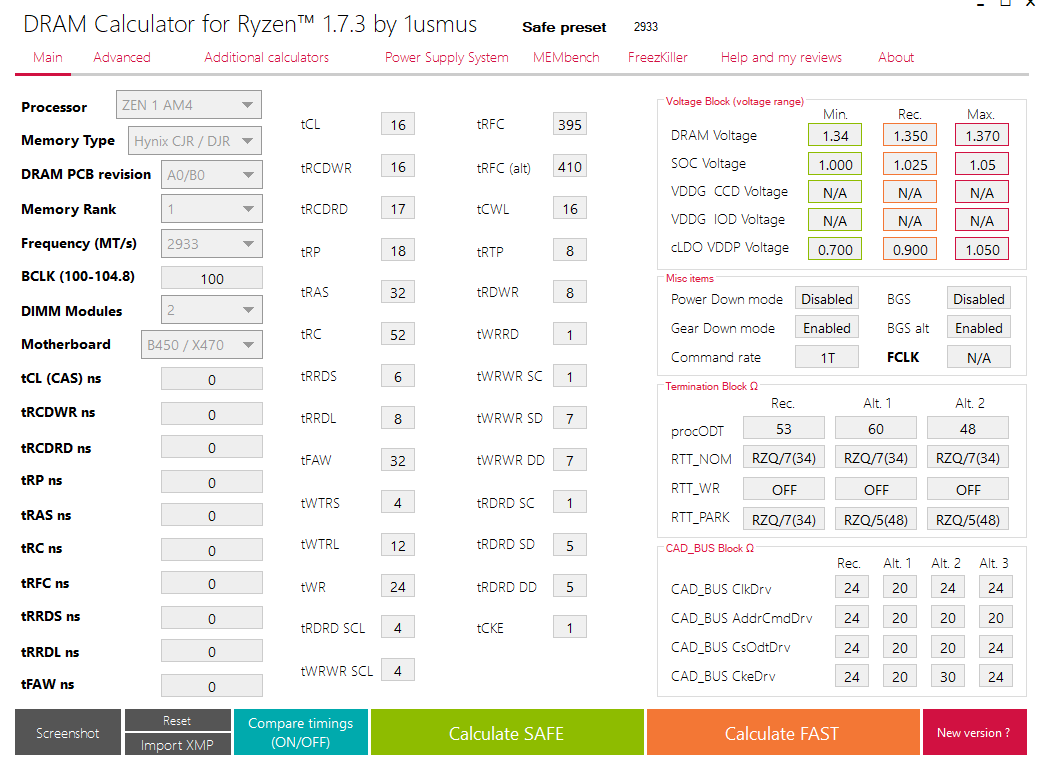Screen dimensions: 1039x768
Task: Expand the DIMM Modules dropdown
Action: 211,309
